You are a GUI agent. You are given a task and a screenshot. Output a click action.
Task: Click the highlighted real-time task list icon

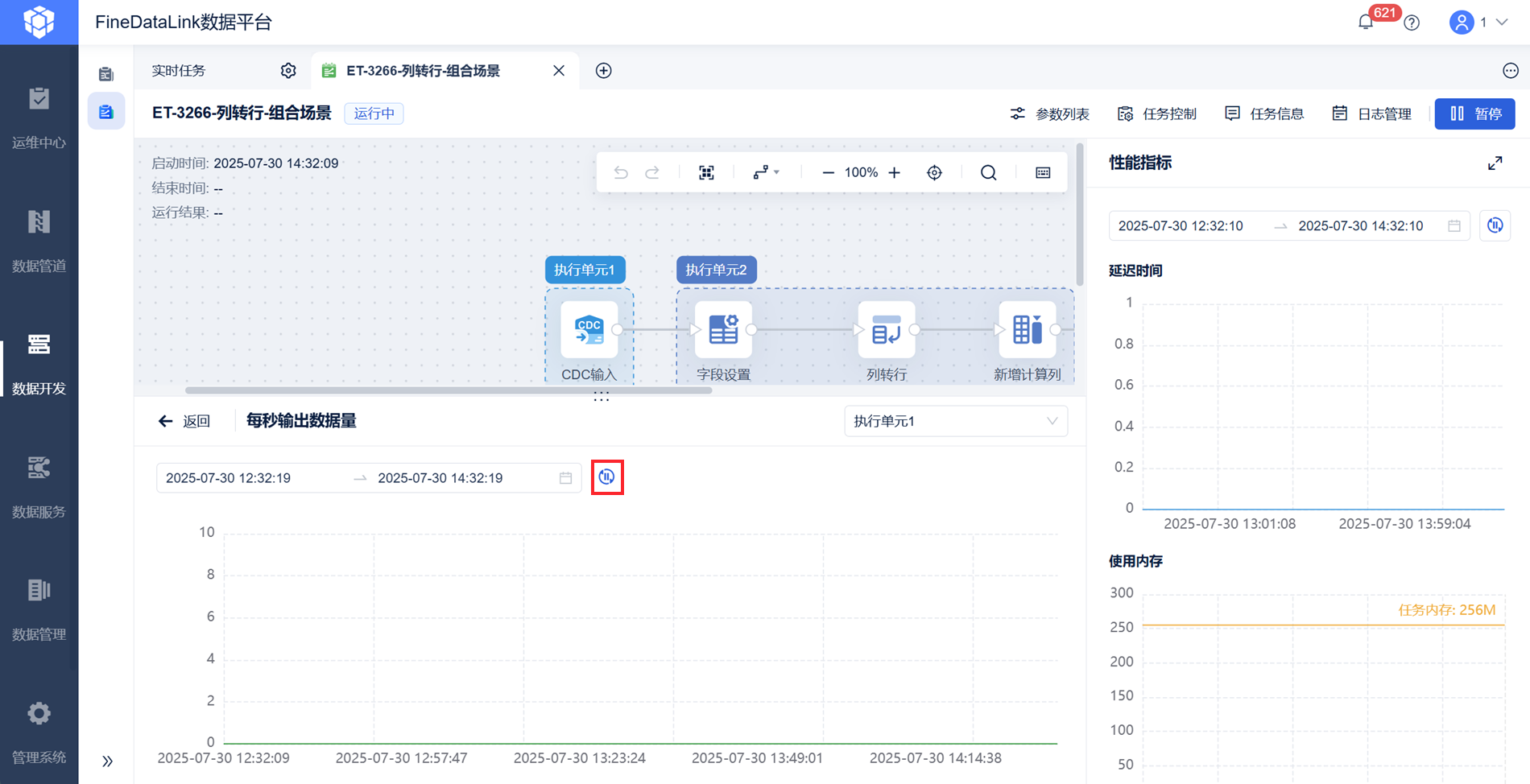coord(106,112)
